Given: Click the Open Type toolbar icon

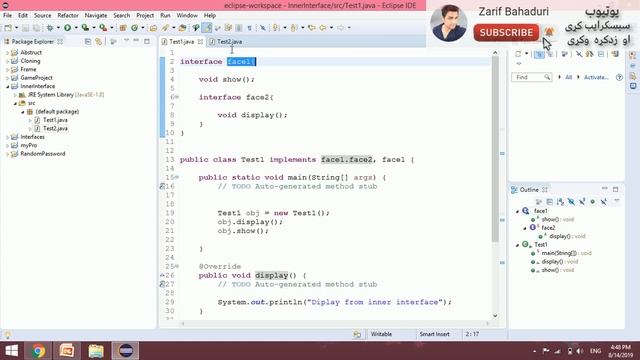Looking at the screenshot, I should pyautogui.click(x=153, y=28).
